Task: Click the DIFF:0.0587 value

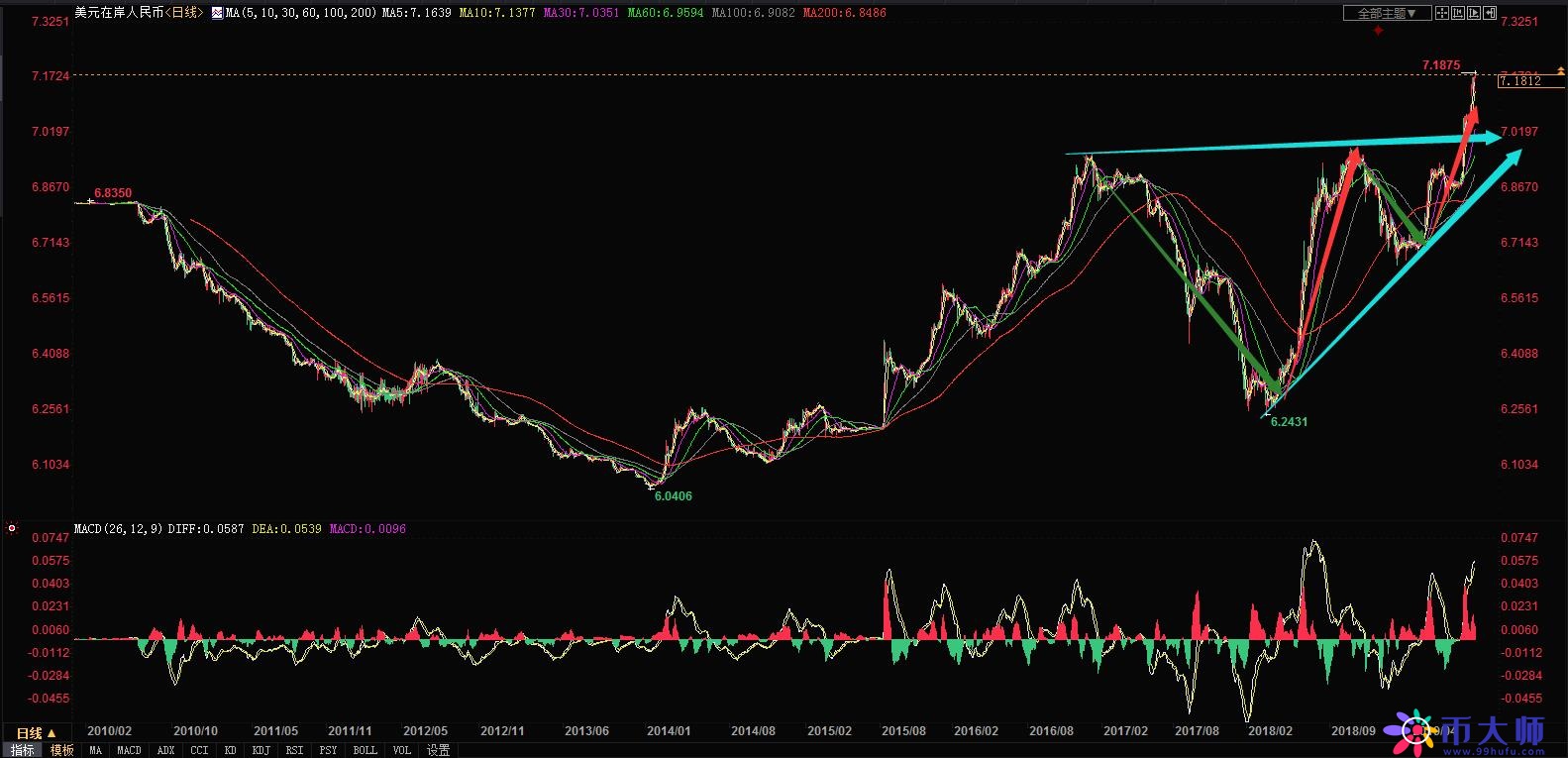Action: point(206,529)
